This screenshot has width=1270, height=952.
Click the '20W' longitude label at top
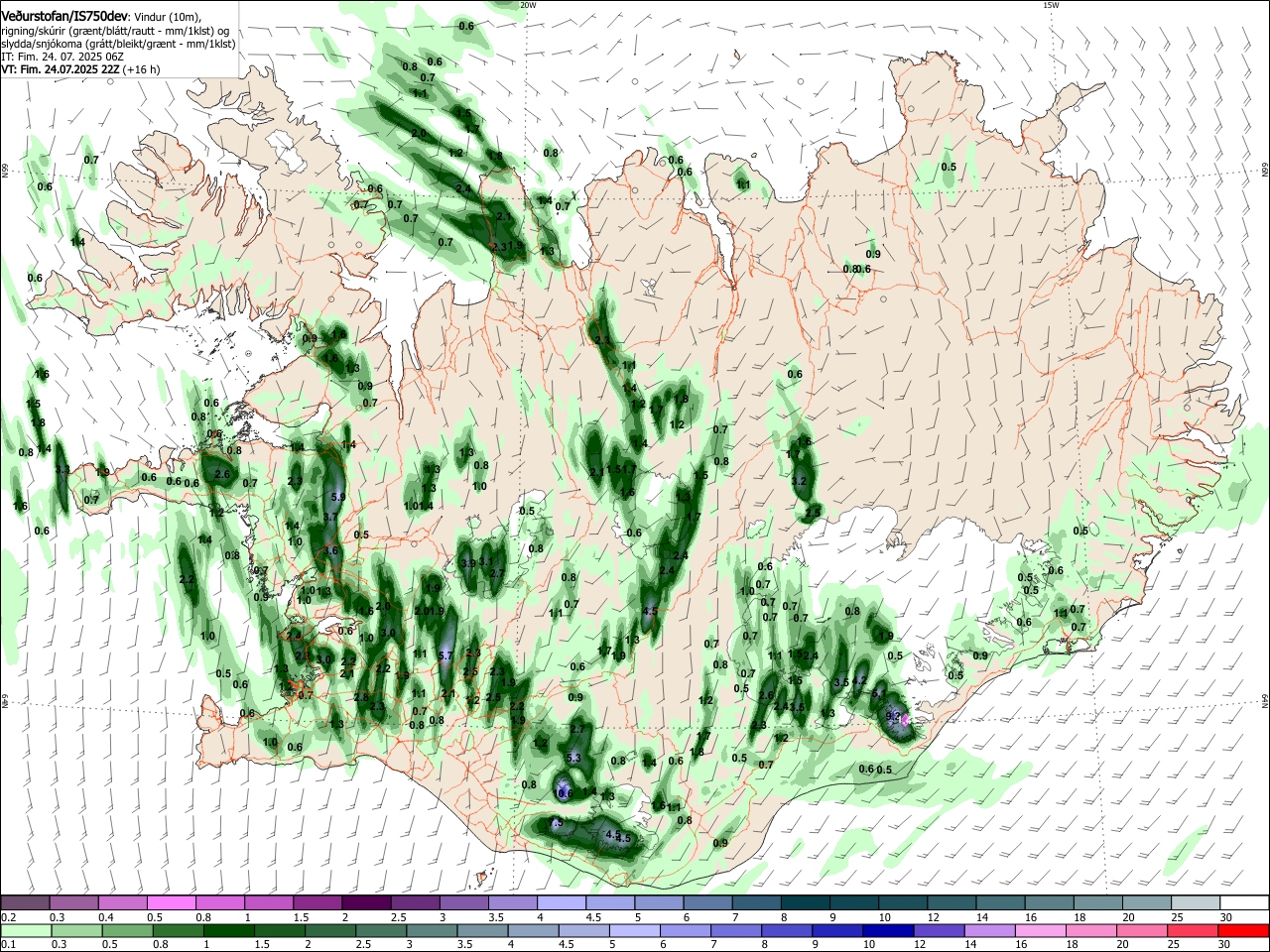point(529,5)
